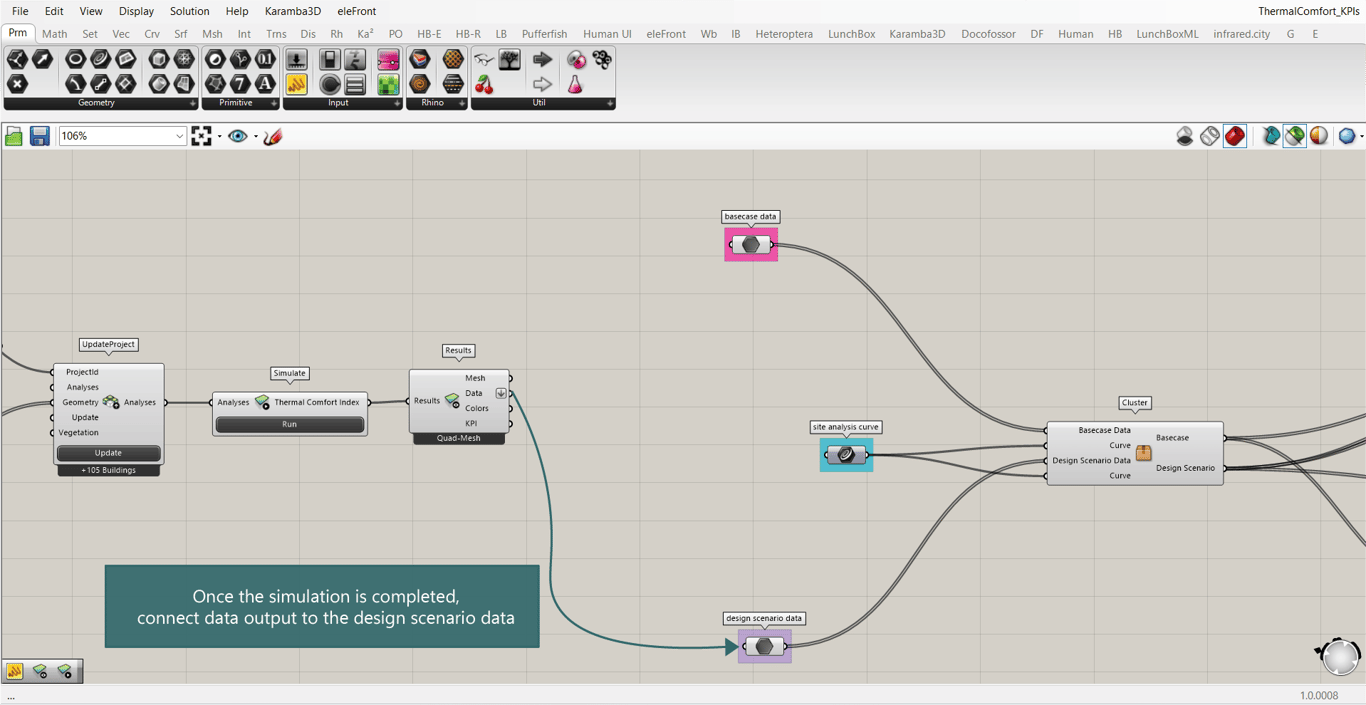Image resolution: width=1366 pixels, height=705 pixels.
Task: Turn on wireframe preview mode
Action: (1210, 136)
